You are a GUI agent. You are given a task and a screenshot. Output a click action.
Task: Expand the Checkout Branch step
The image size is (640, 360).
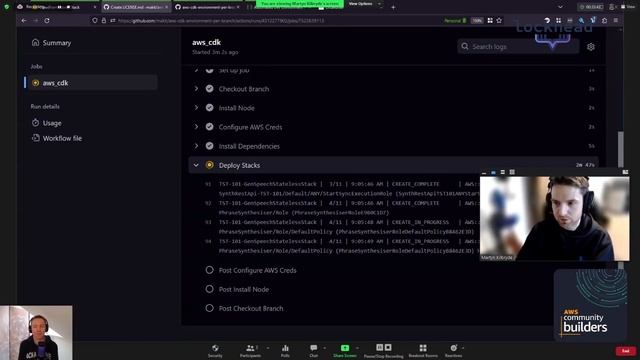(196, 89)
